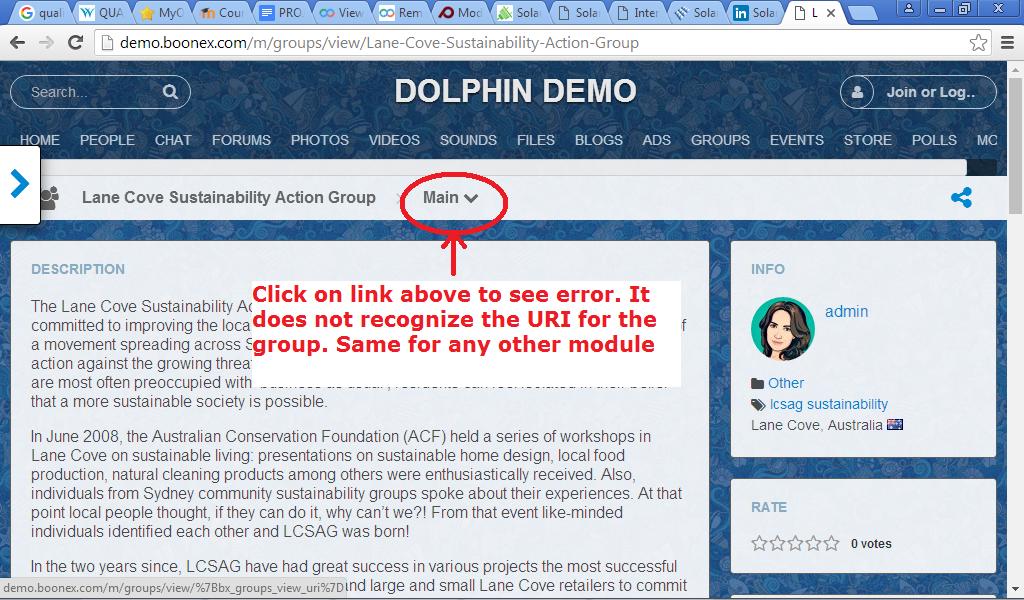Open the CHAT menu item

pyautogui.click(x=173, y=140)
